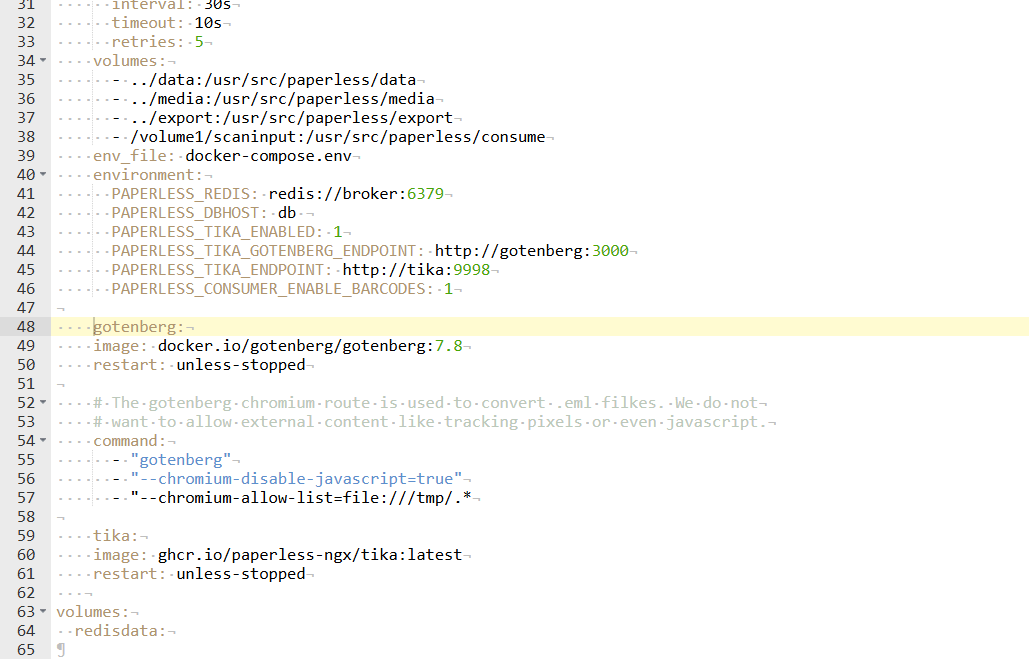Screen dimensions: 1029x659
Task: Click the end-of-file pilcrow on line 65
Action: click(61, 650)
